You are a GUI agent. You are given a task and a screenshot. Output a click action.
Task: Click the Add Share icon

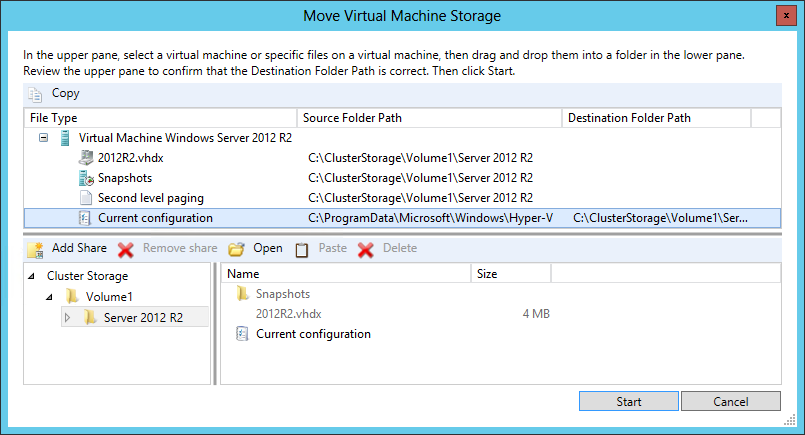[35, 250]
